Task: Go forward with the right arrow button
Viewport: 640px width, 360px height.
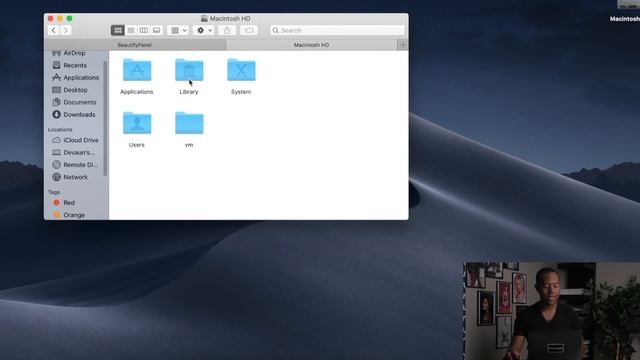Action: tap(66, 30)
